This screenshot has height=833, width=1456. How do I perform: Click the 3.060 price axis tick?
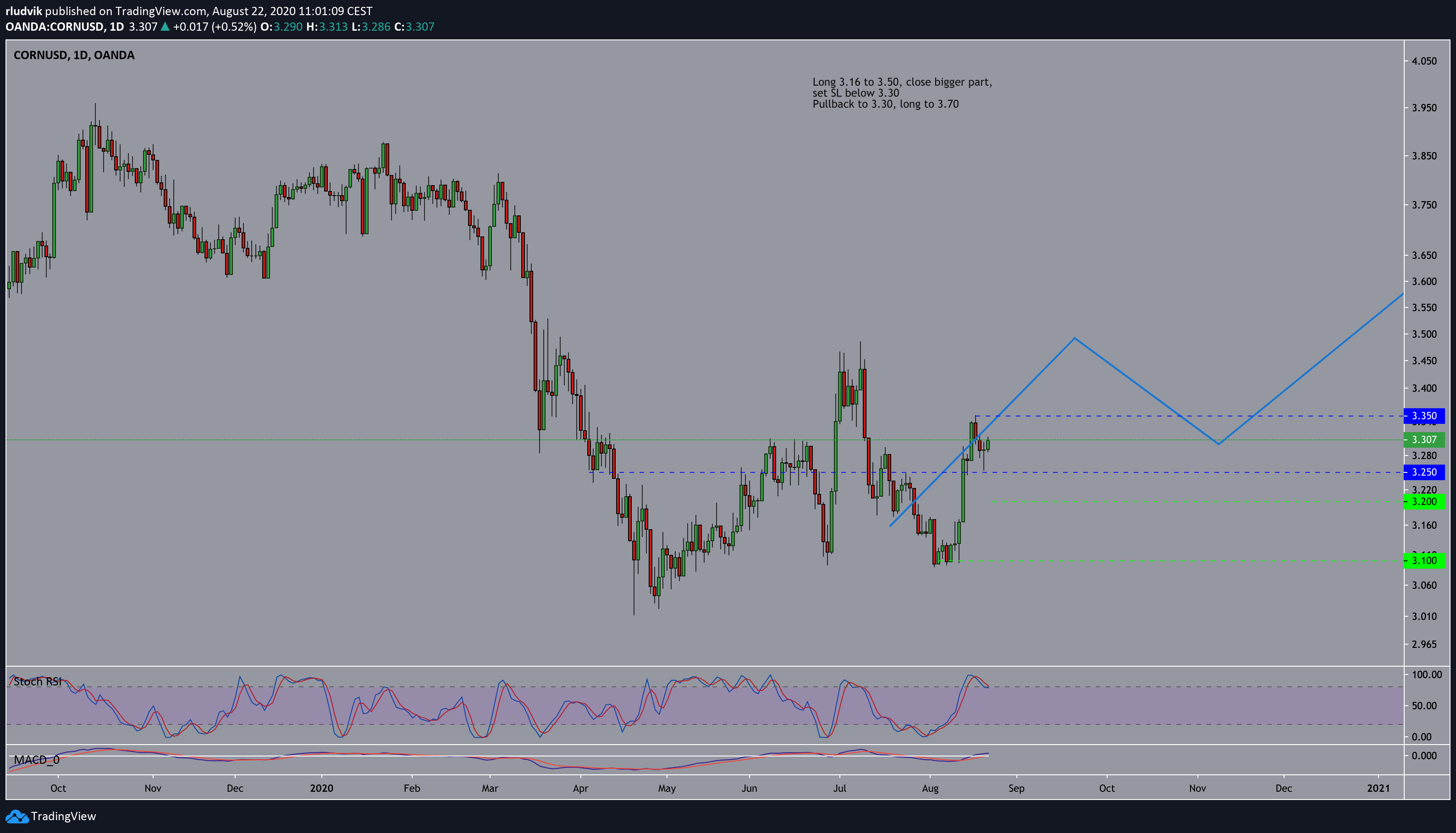tap(1424, 585)
